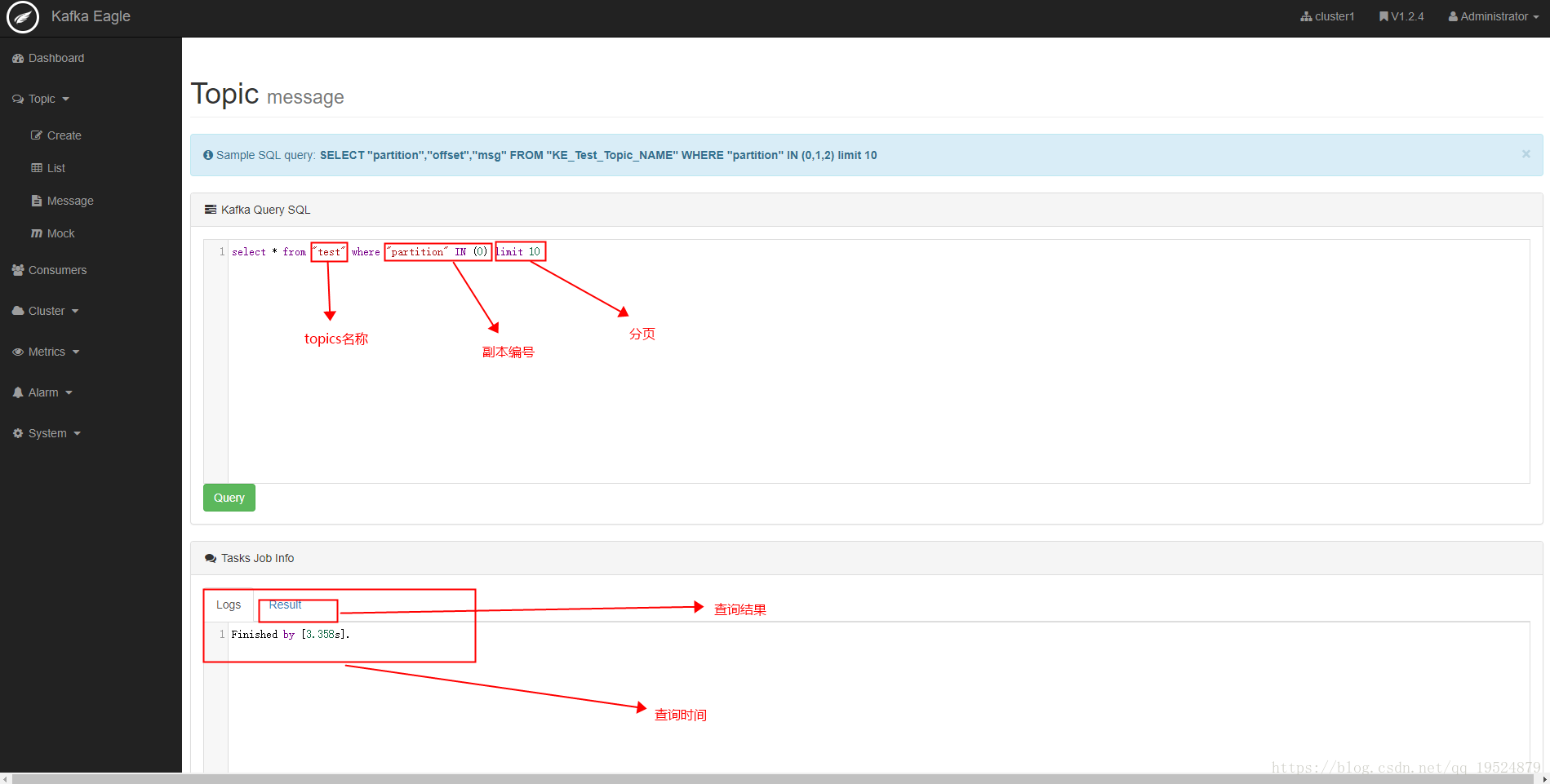This screenshot has height=784, width=1550.
Task: Click the Kafka Eagle feather logo
Action: tap(23, 17)
